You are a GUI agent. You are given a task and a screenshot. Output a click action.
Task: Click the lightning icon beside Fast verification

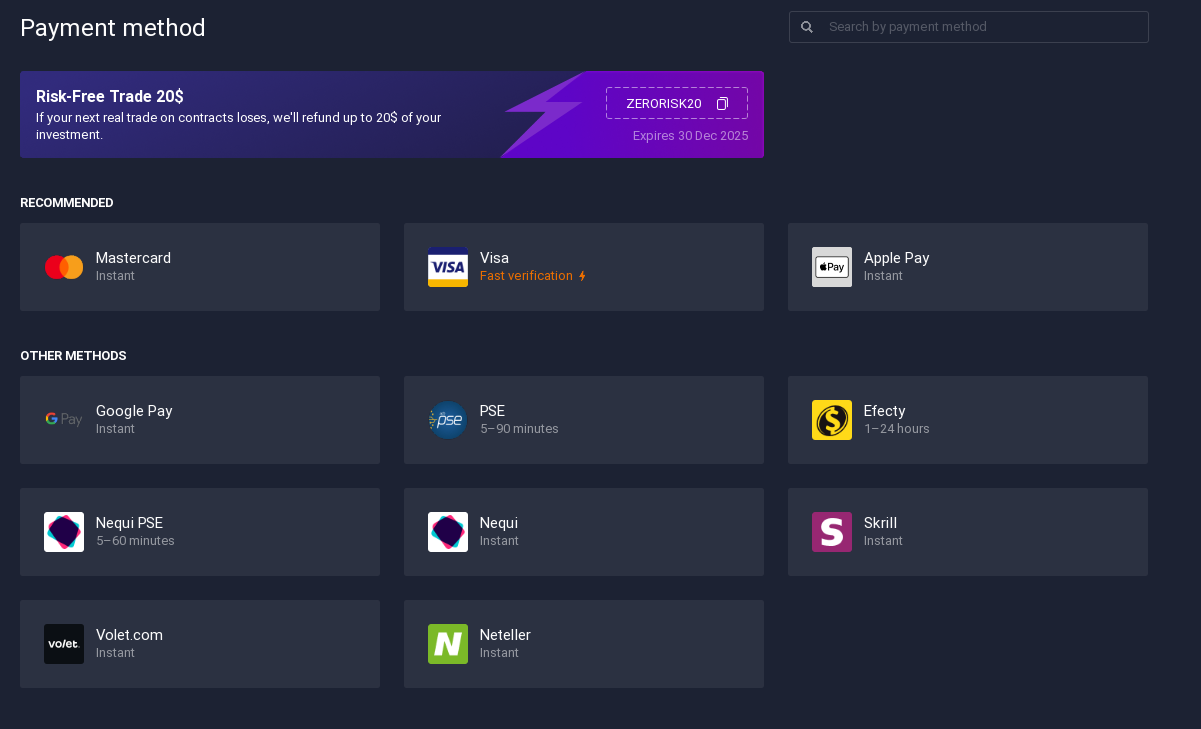click(x=583, y=276)
